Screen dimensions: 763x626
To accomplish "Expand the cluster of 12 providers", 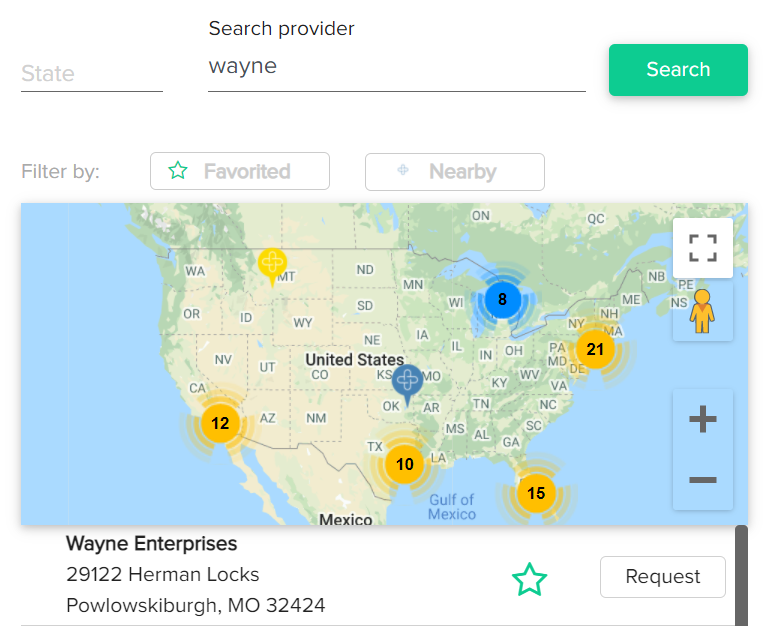I will coord(220,423).
